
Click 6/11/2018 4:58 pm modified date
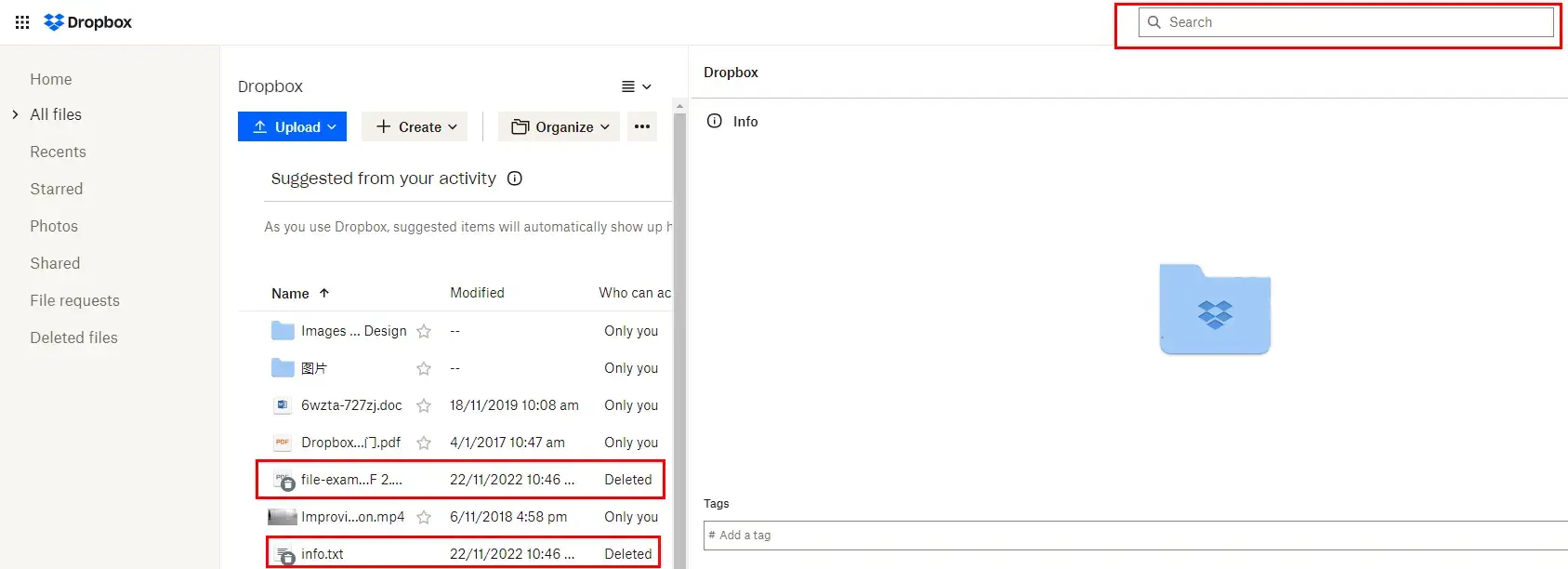[x=508, y=517]
